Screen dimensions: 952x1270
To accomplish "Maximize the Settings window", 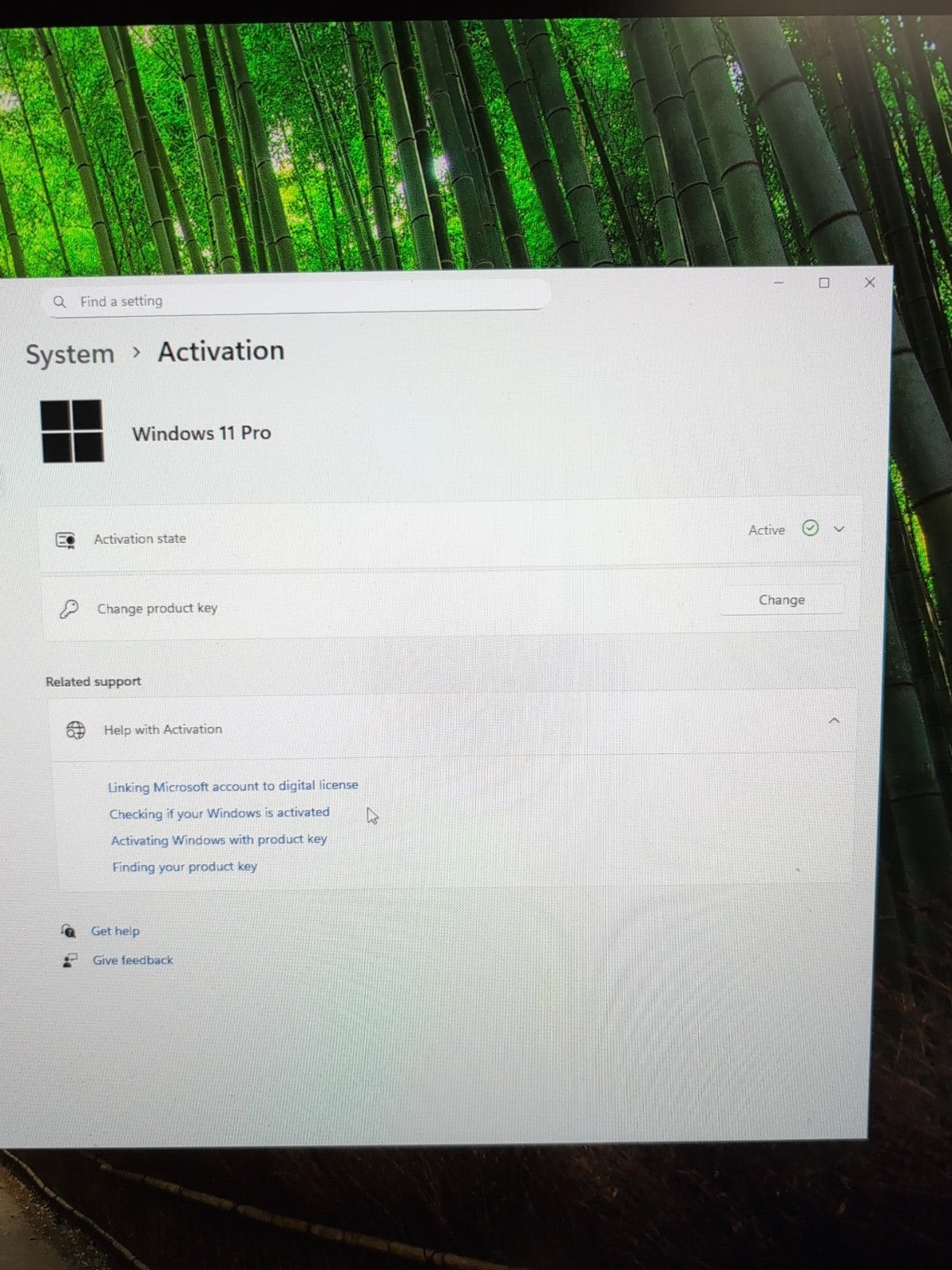I will 824,283.
